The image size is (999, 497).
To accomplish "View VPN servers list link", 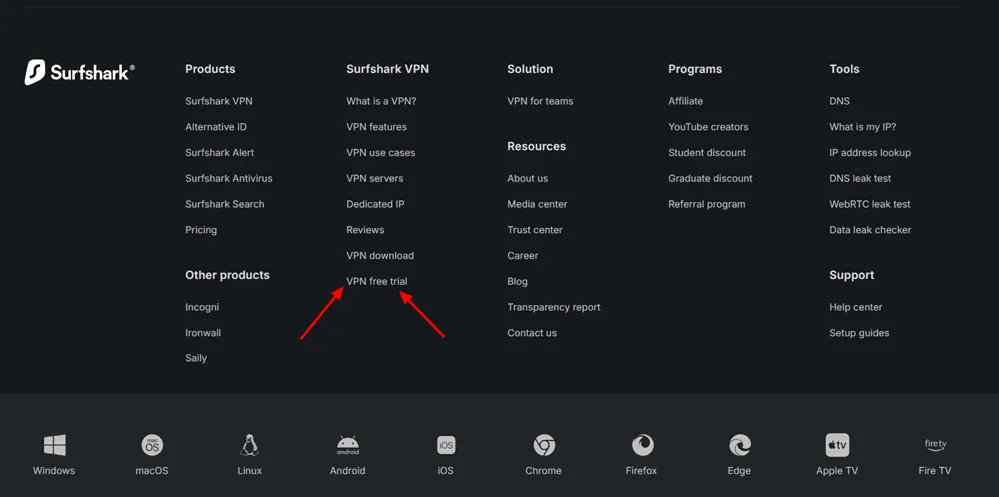I will pyautogui.click(x=375, y=178).
